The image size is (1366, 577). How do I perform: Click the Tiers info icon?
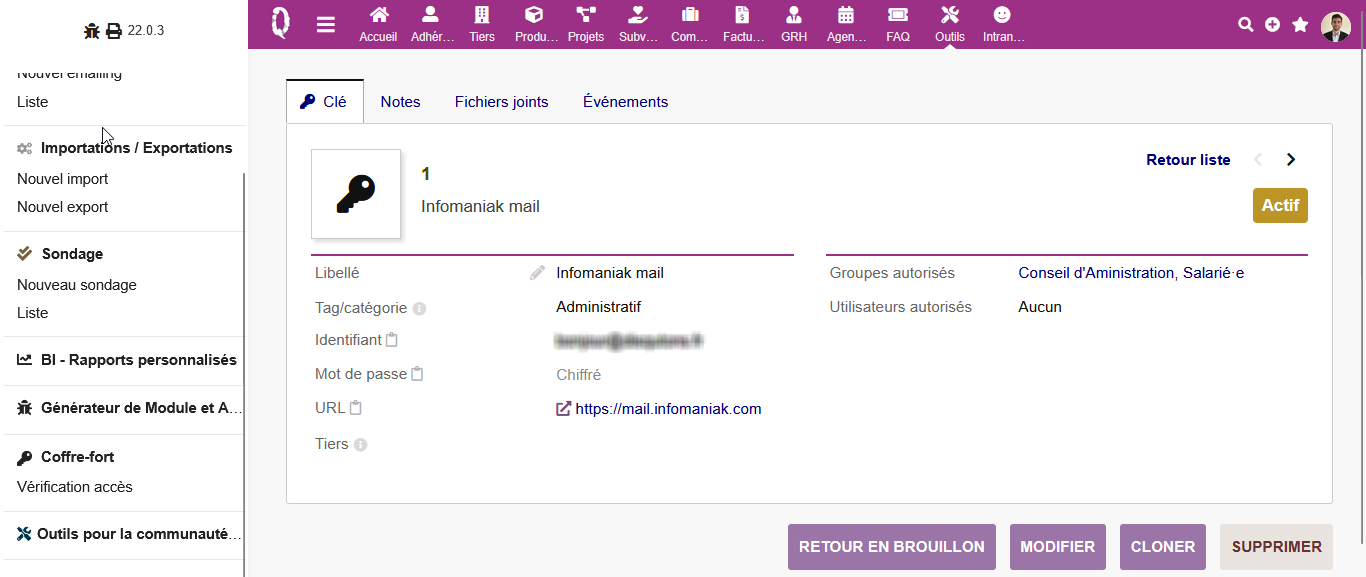point(361,445)
